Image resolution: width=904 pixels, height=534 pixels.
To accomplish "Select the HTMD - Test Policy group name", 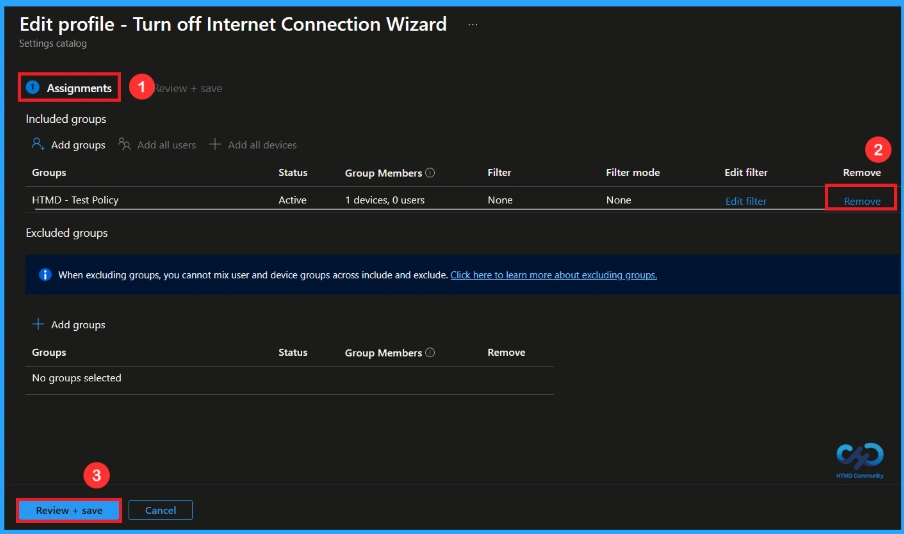I will pos(75,200).
